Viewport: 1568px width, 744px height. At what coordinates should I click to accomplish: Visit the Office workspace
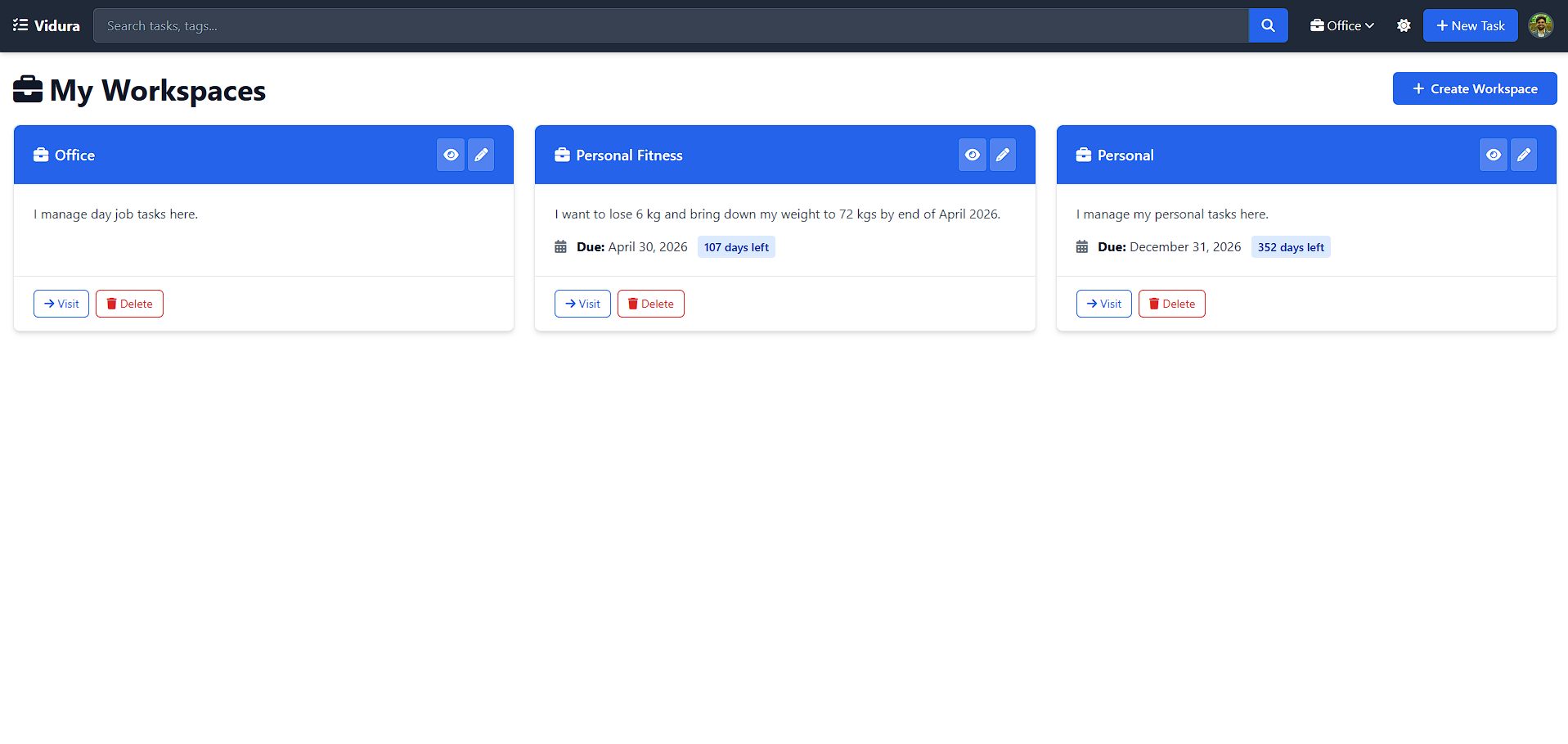coord(61,304)
